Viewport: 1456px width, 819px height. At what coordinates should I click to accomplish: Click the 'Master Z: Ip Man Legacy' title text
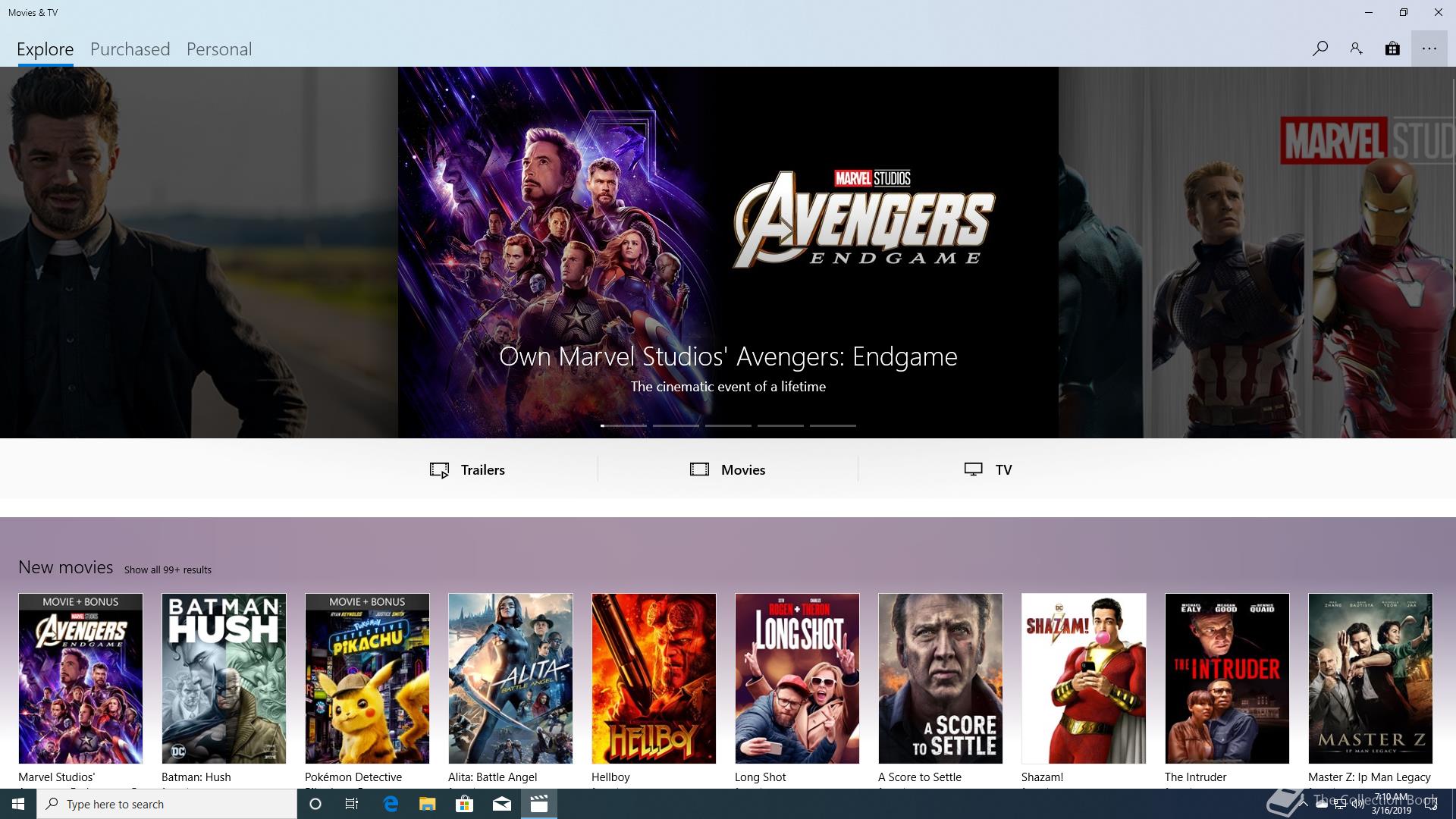[1369, 777]
